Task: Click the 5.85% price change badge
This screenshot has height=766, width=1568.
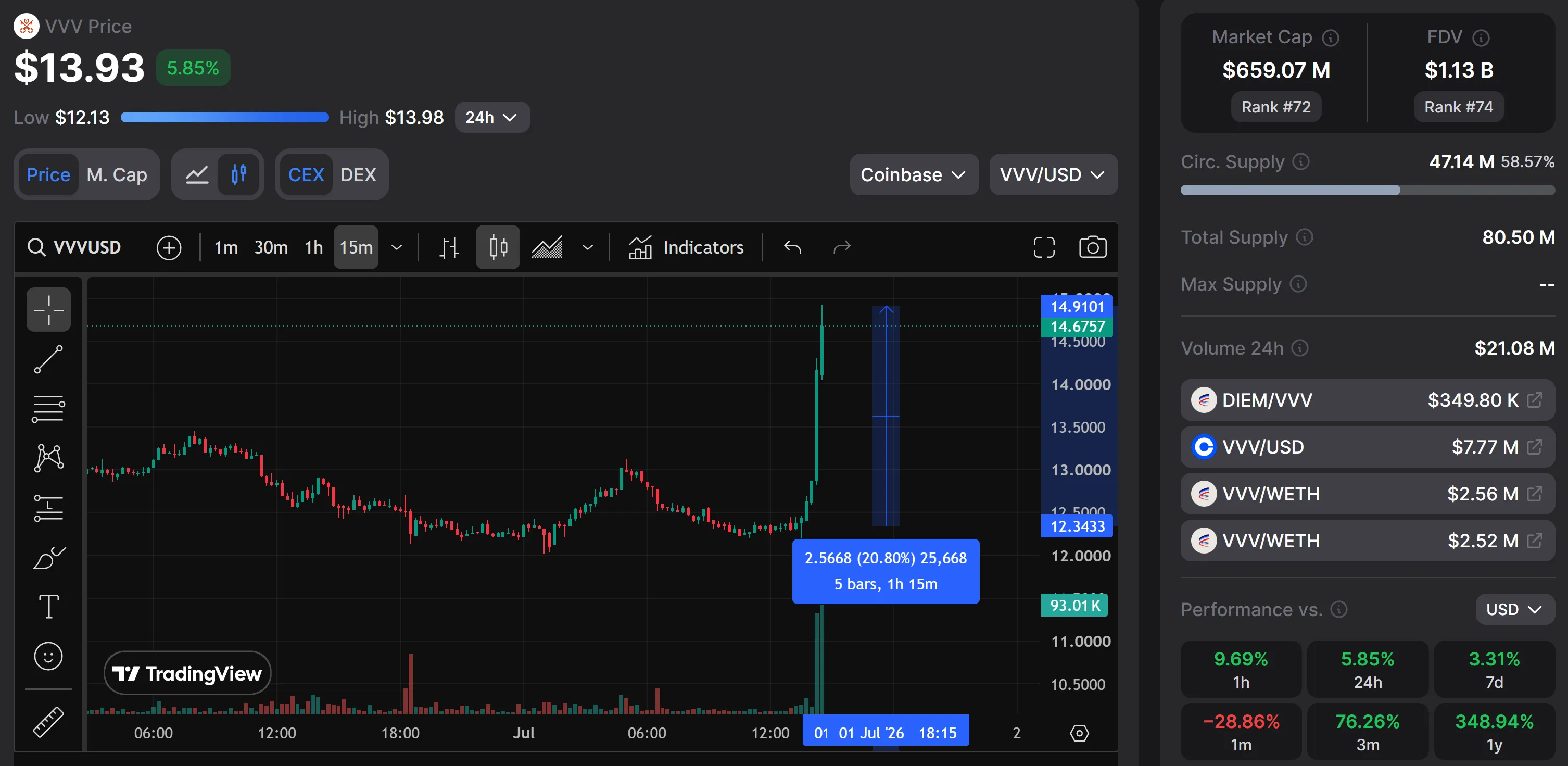Action: (x=193, y=68)
